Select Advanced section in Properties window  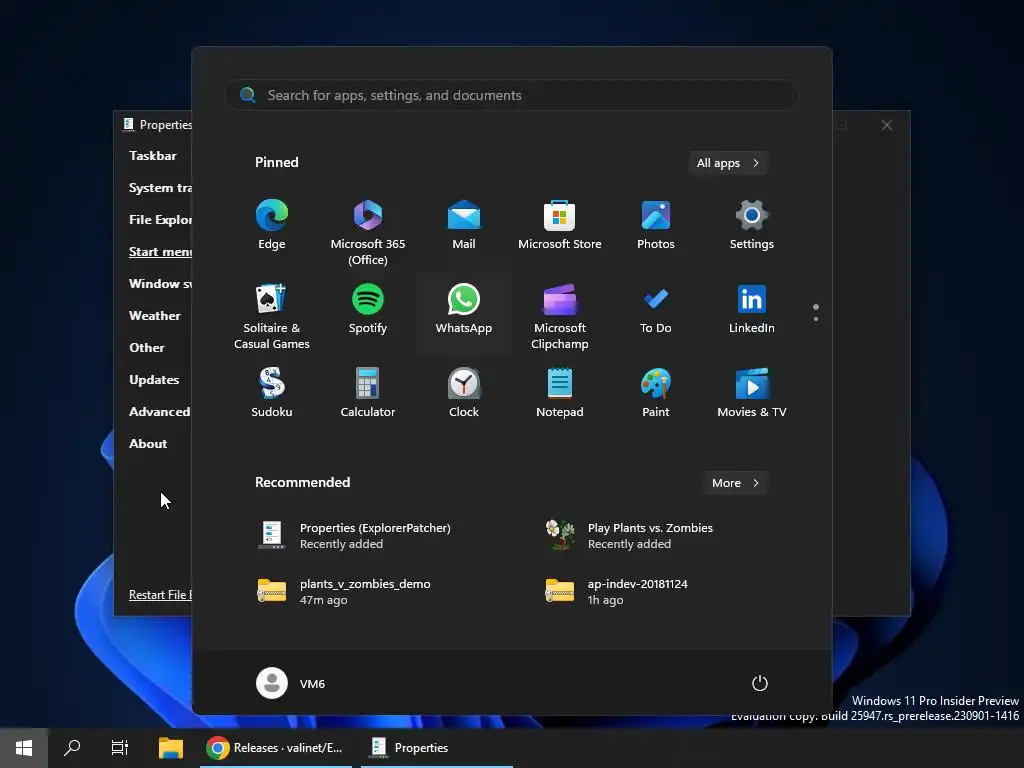(159, 411)
